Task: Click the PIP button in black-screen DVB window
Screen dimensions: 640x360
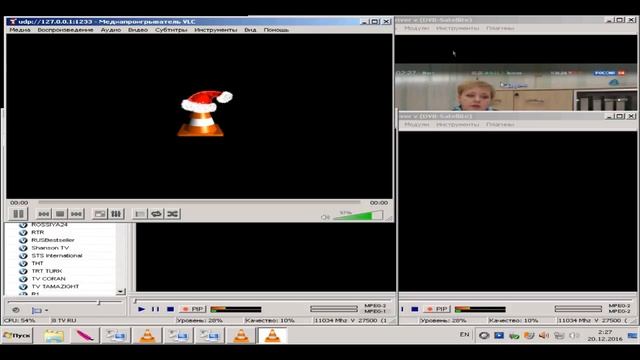Action: 437,309
